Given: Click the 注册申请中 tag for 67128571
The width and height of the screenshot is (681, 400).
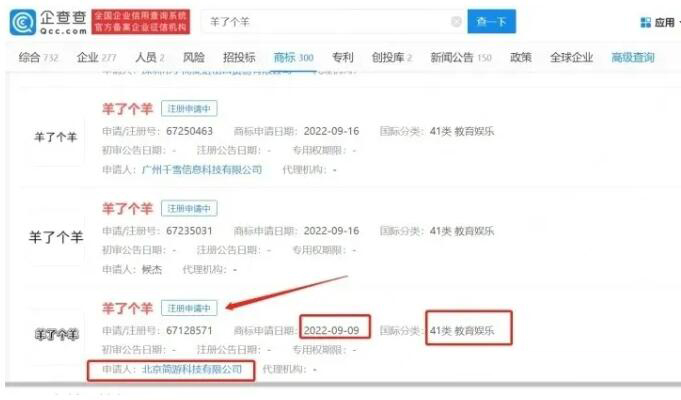Looking at the screenshot, I should coord(189,308).
